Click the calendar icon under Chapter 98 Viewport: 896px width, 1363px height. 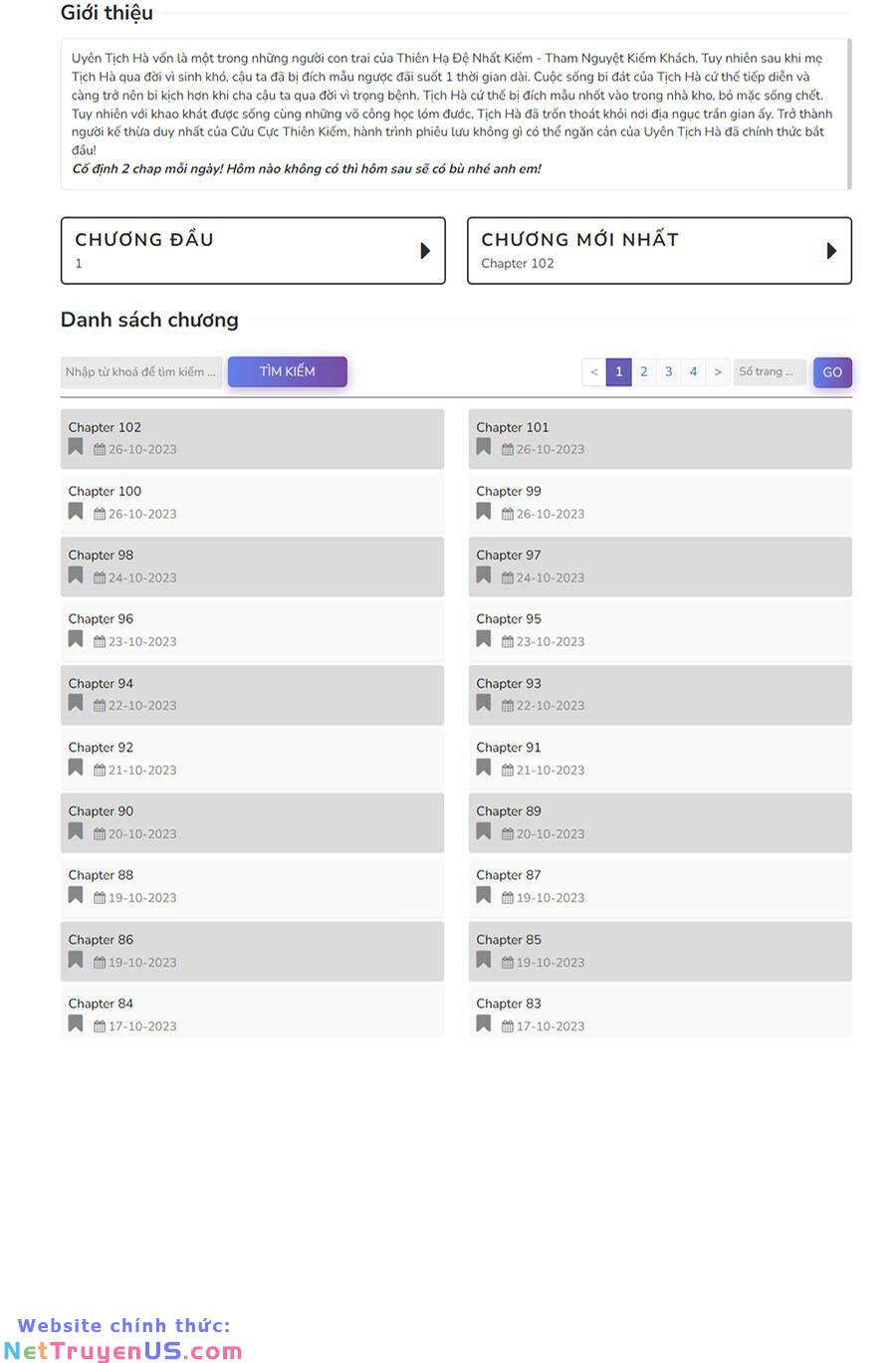click(x=100, y=577)
